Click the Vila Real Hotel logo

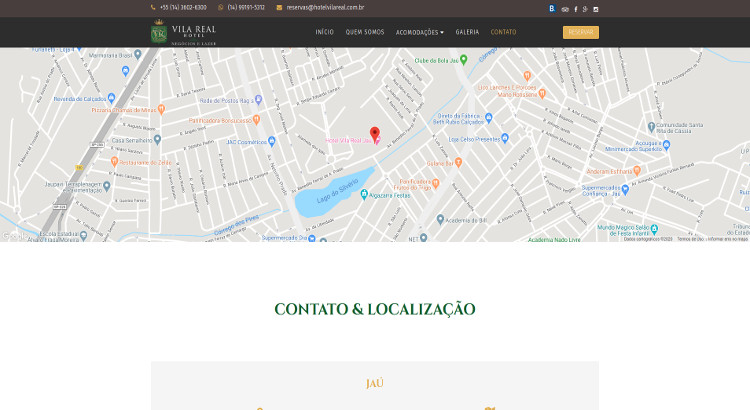184,32
